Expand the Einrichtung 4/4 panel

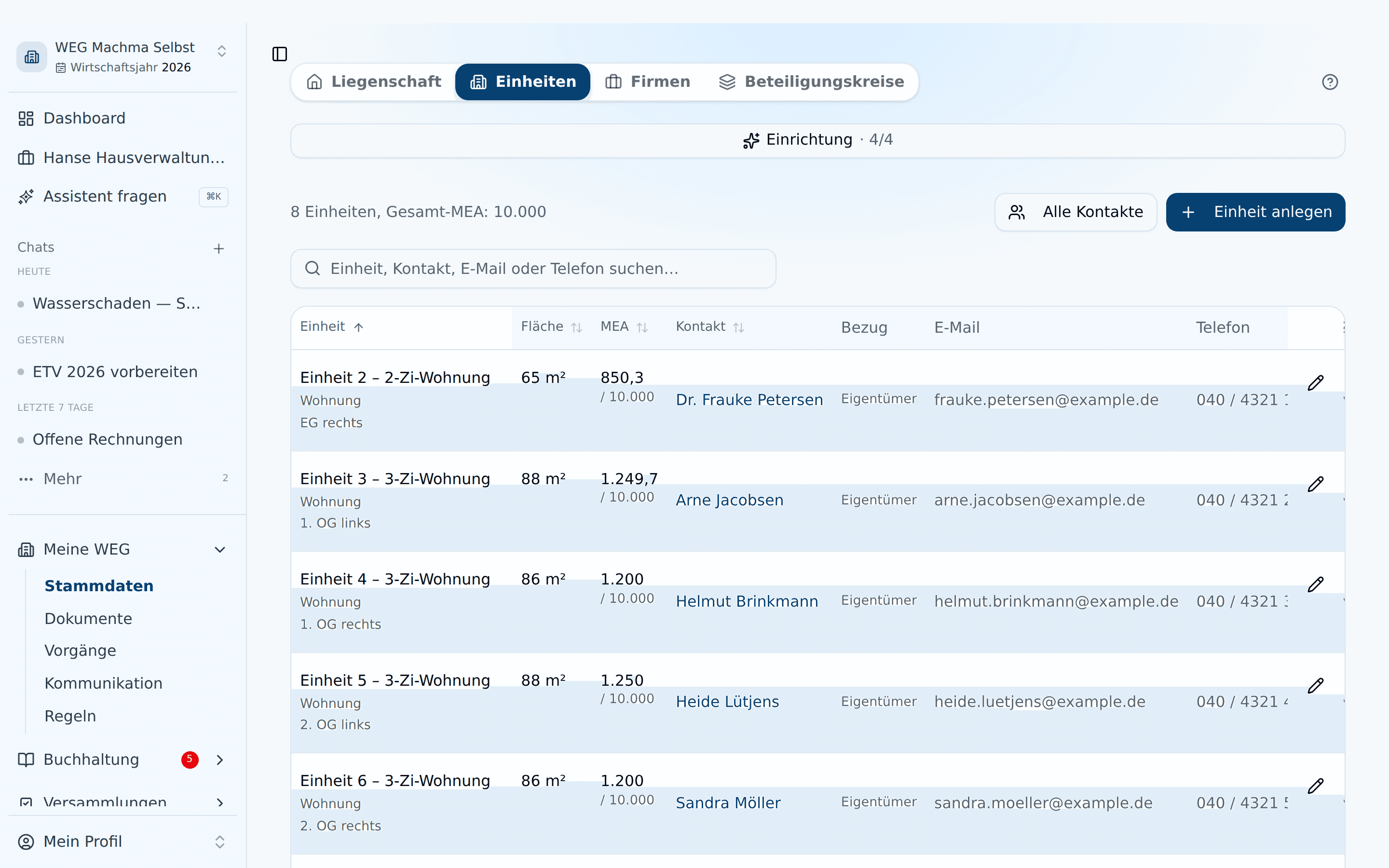[817, 140]
